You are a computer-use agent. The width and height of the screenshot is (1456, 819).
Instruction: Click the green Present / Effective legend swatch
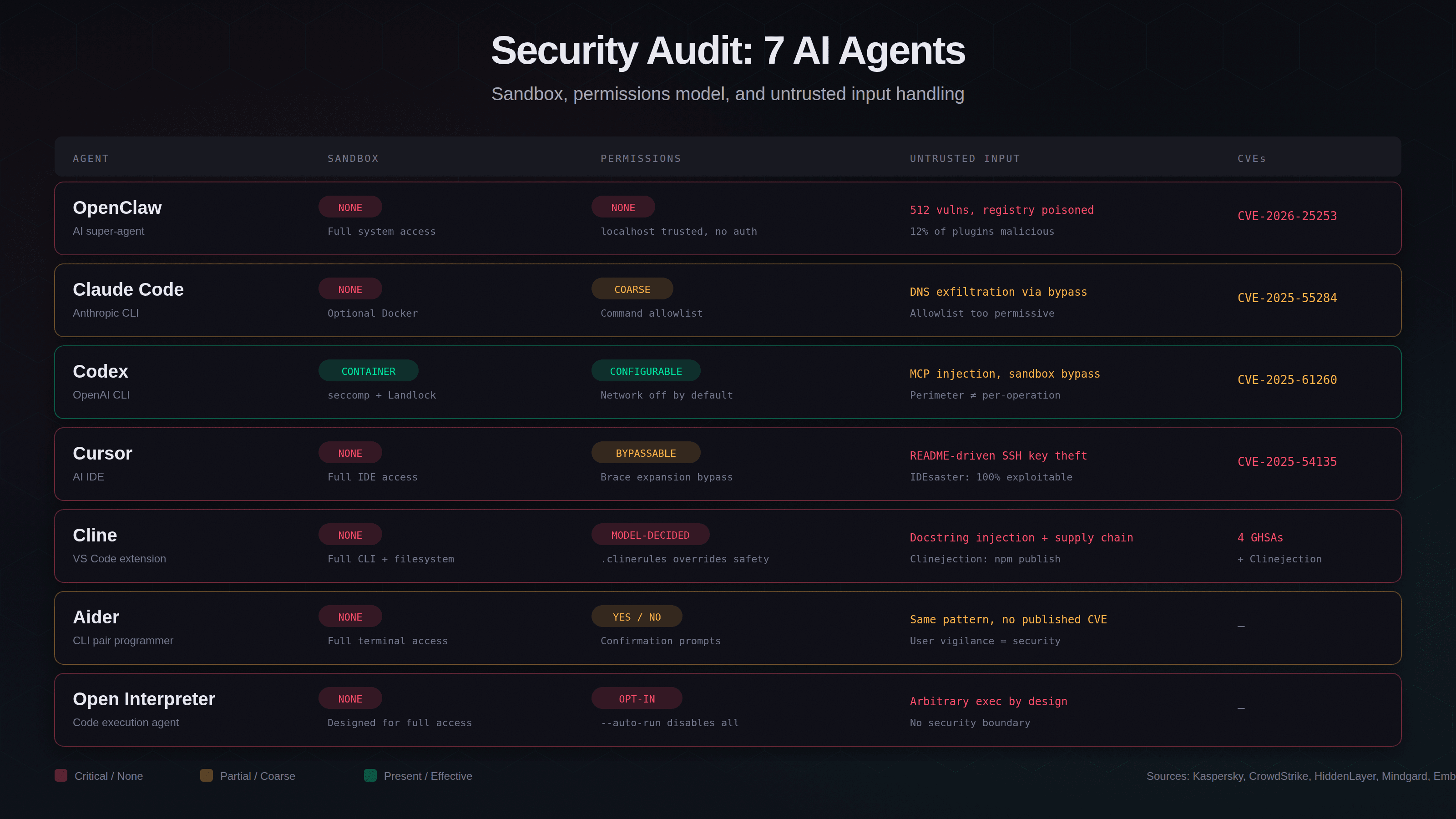(370, 775)
